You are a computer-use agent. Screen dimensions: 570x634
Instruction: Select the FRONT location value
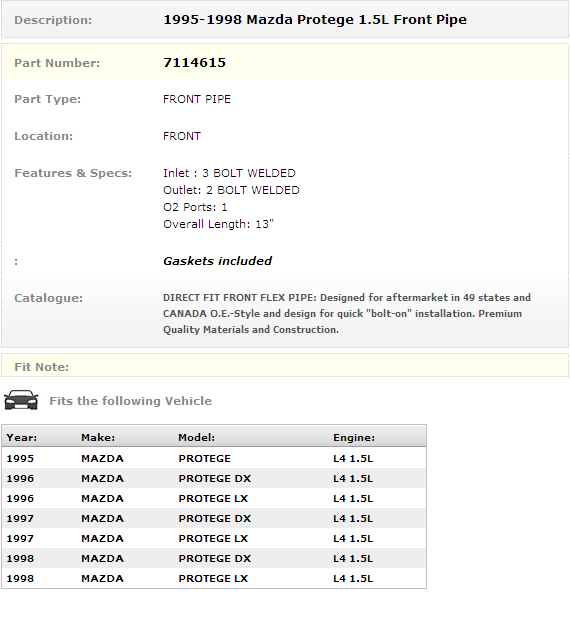(x=182, y=136)
